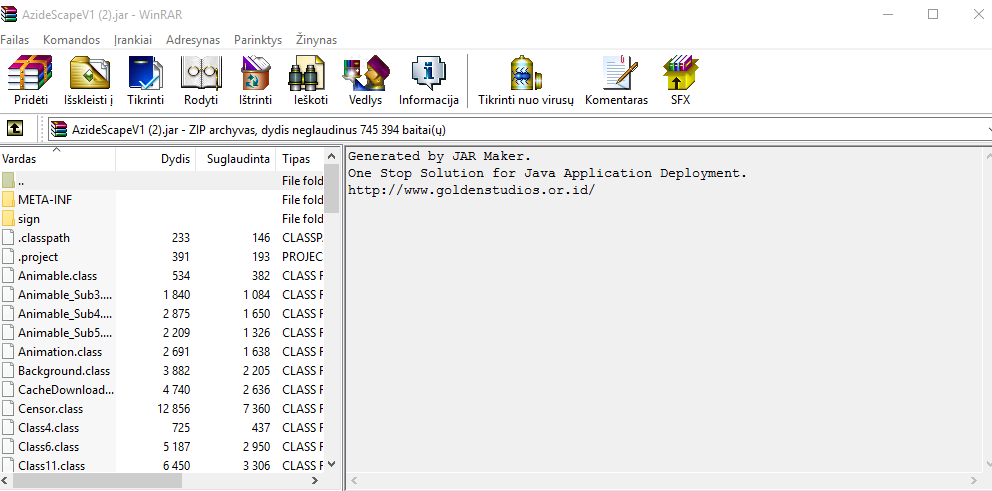Click the WinRAR icon in the title bar
Image resolution: width=992 pixels, height=491 pixels.
9,14
